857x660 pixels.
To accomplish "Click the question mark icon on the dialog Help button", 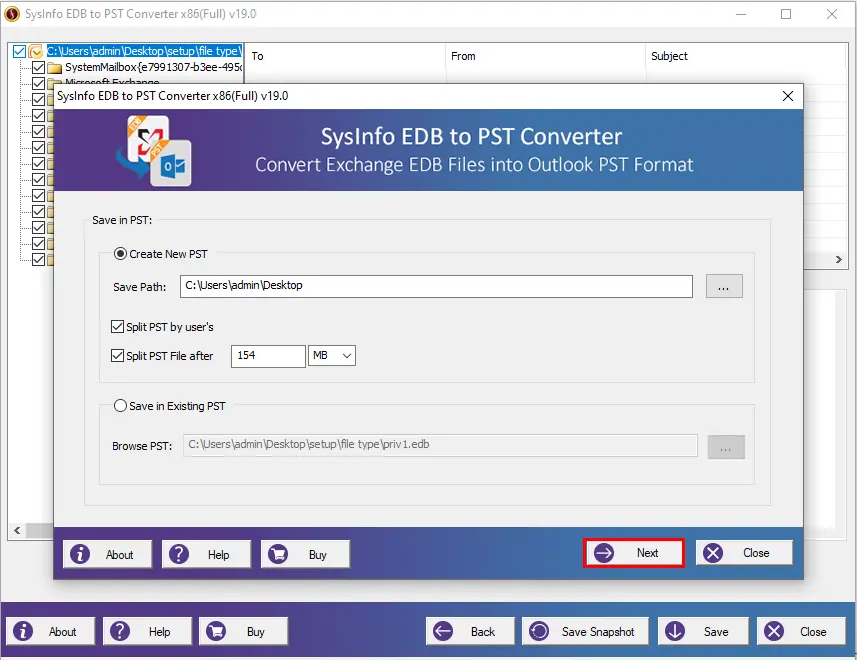I will tap(179, 555).
